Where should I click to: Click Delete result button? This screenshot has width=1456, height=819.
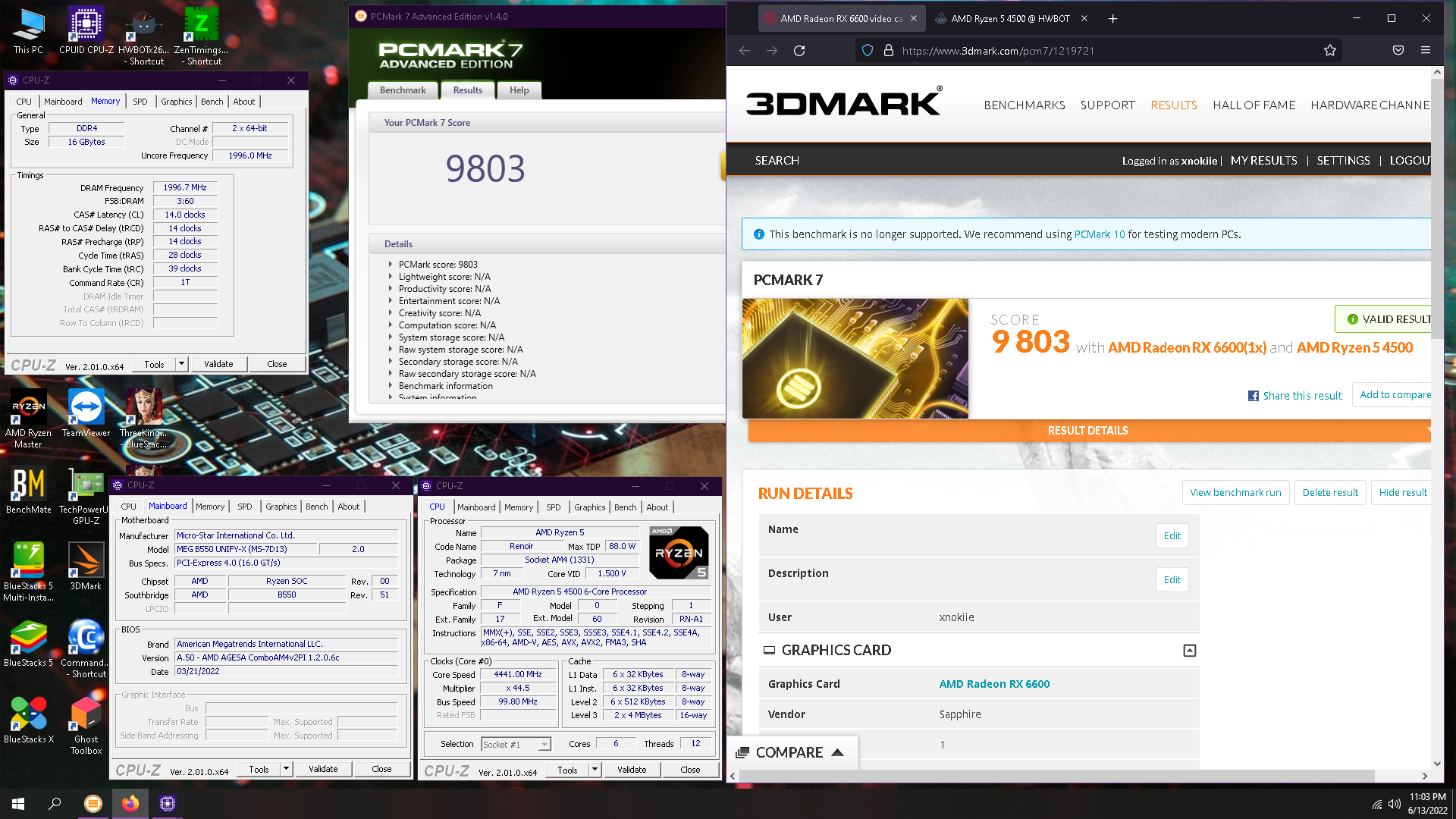[1330, 493]
